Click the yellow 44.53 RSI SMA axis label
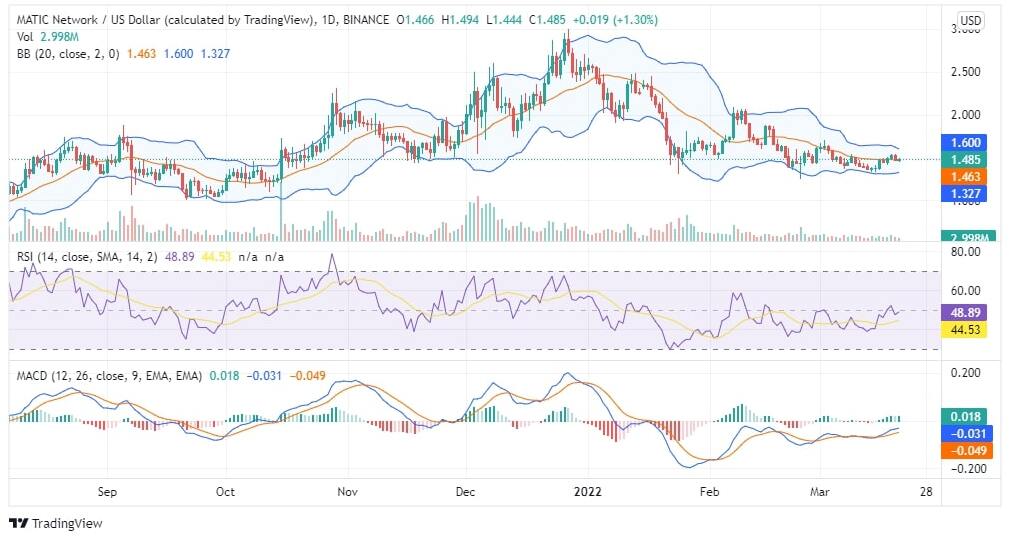The image size is (1011, 541). [965, 330]
